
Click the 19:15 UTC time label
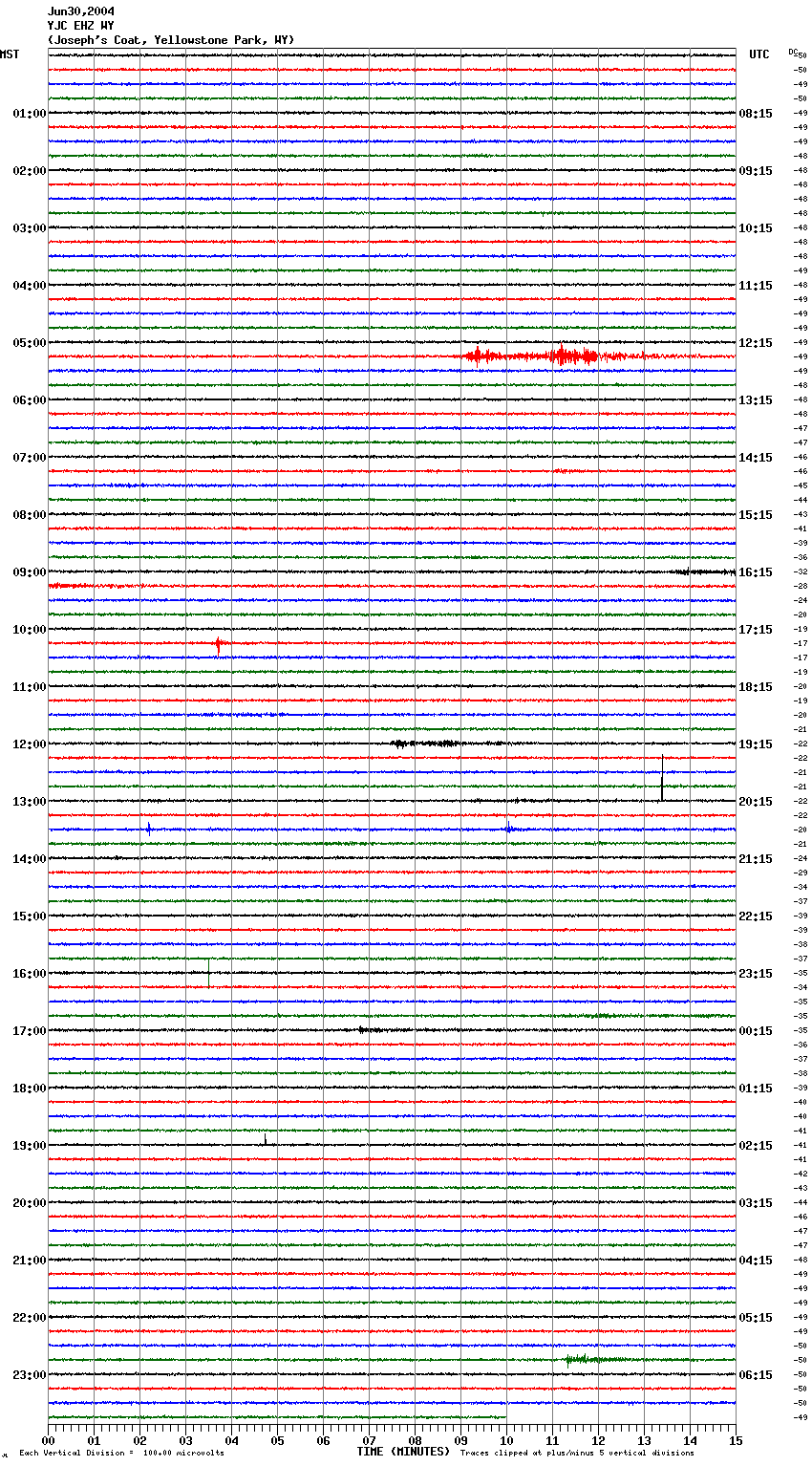(x=756, y=744)
